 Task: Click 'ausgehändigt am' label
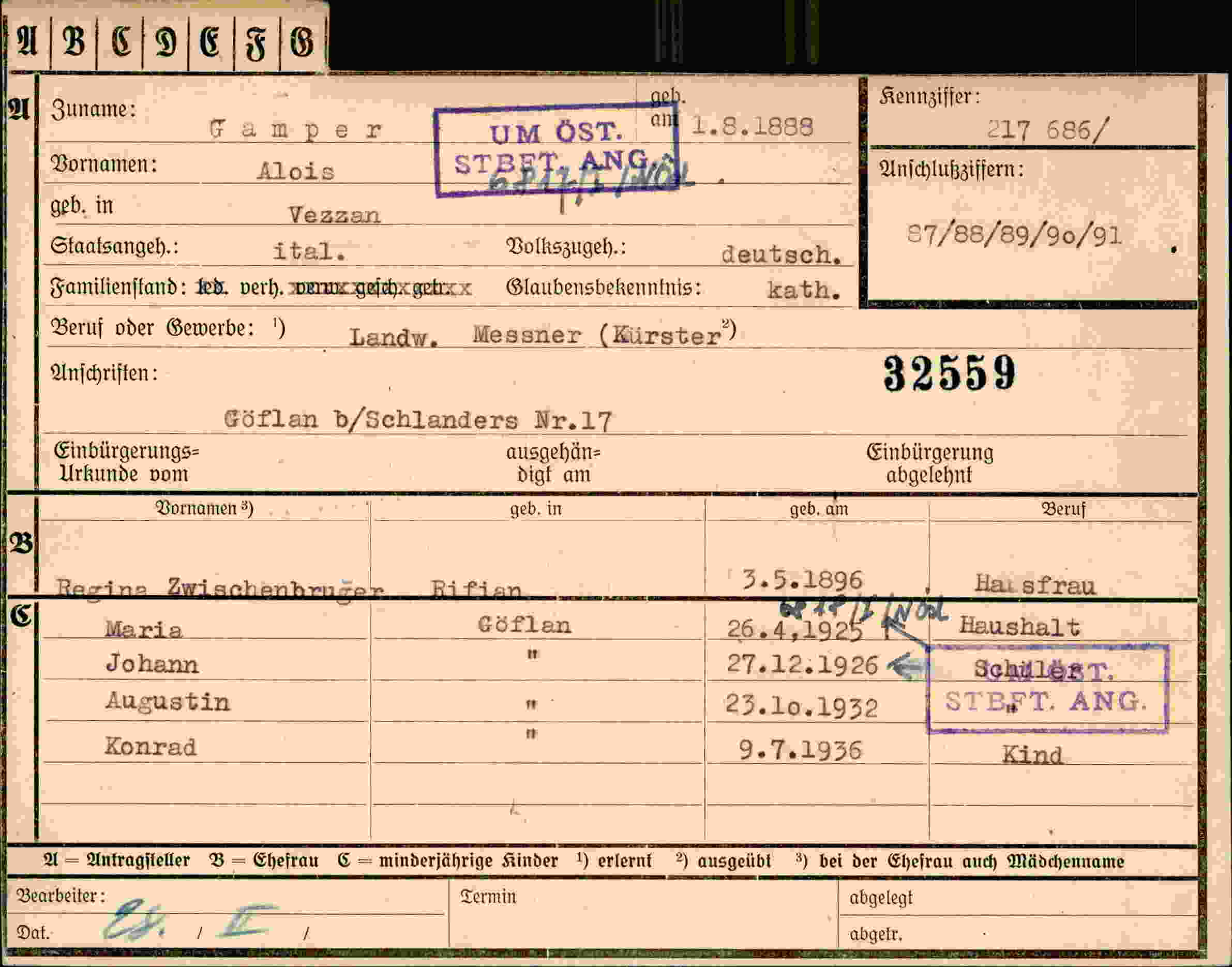pyautogui.click(x=553, y=464)
